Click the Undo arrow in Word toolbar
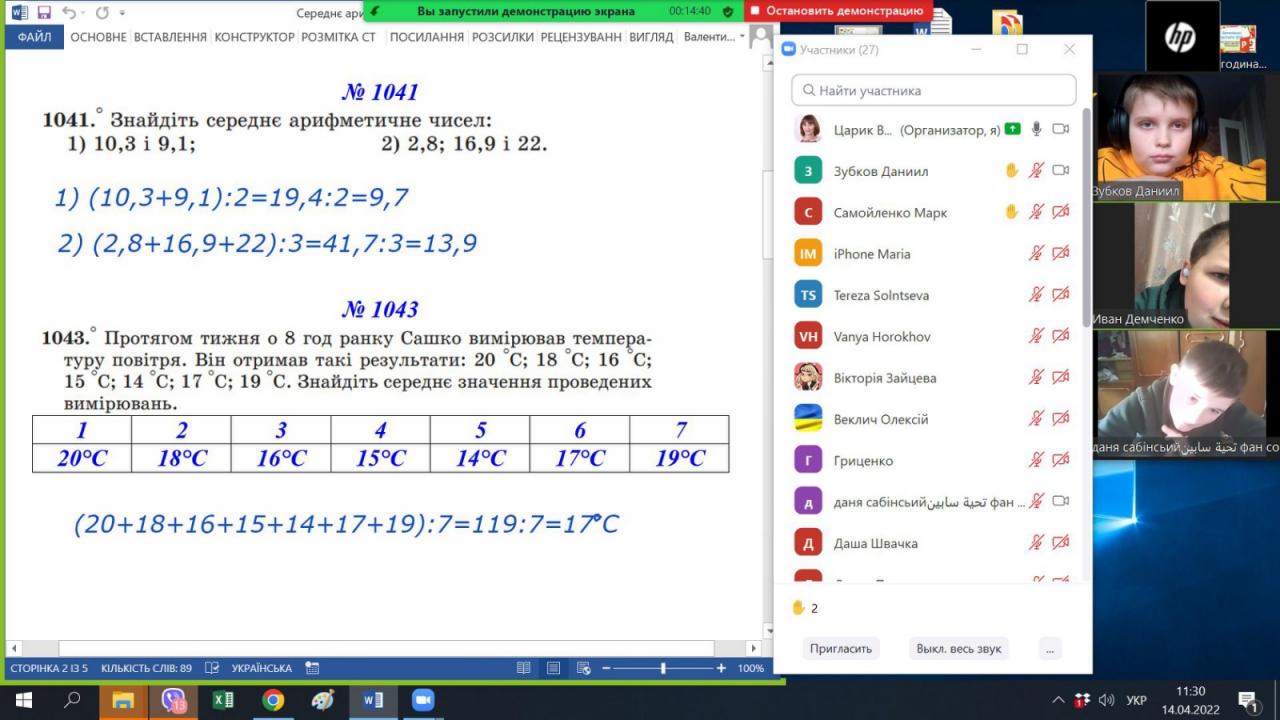Image resolution: width=1280 pixels, height=720 pixels. 69,13
